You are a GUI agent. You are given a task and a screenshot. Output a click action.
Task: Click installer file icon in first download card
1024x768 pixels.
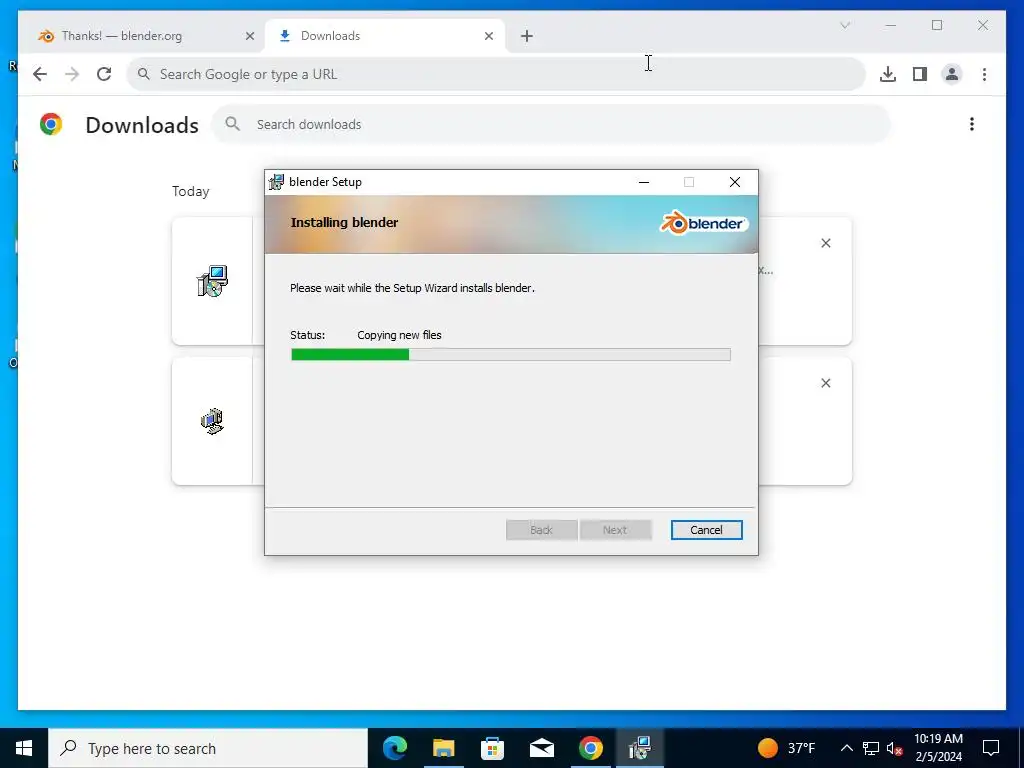click(212, 281)
